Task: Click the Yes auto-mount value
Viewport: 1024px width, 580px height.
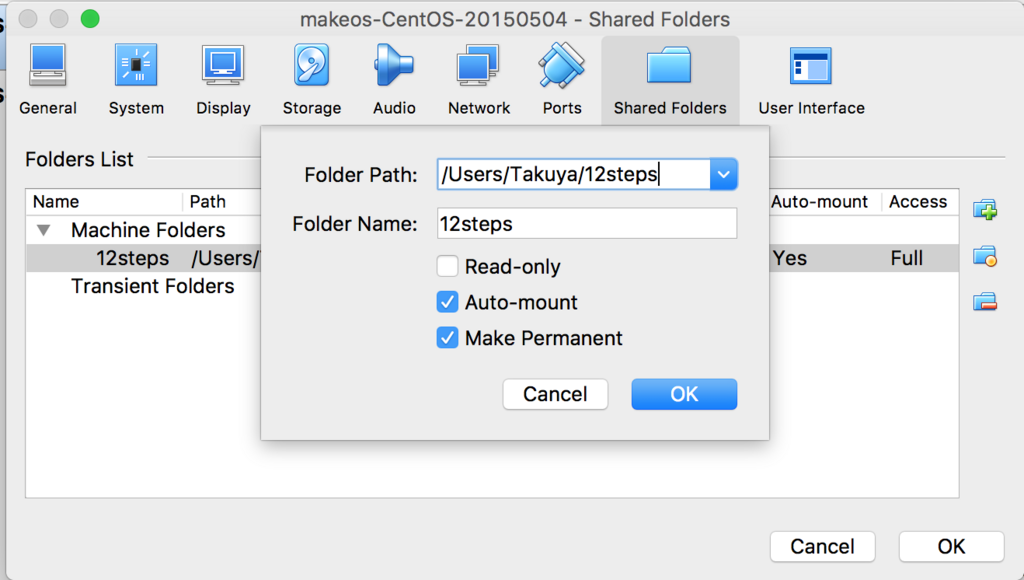Action: click(x=790, y=258)
